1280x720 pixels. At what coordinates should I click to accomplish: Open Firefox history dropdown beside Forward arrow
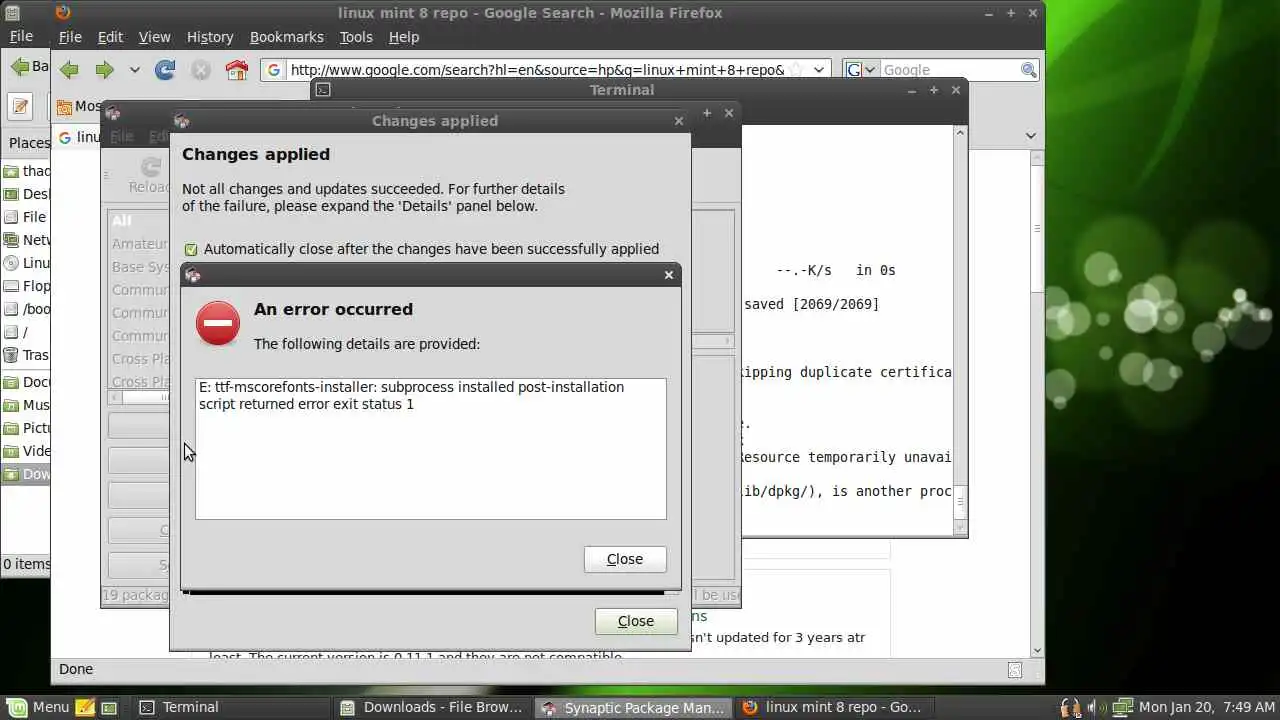134,70
